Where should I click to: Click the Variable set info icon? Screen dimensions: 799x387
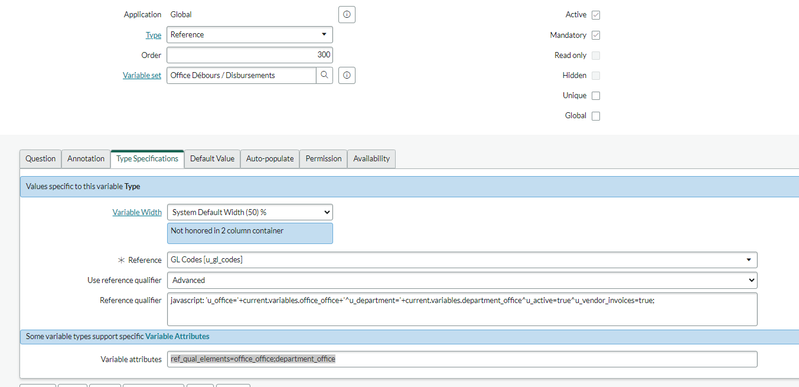point(347,75)
